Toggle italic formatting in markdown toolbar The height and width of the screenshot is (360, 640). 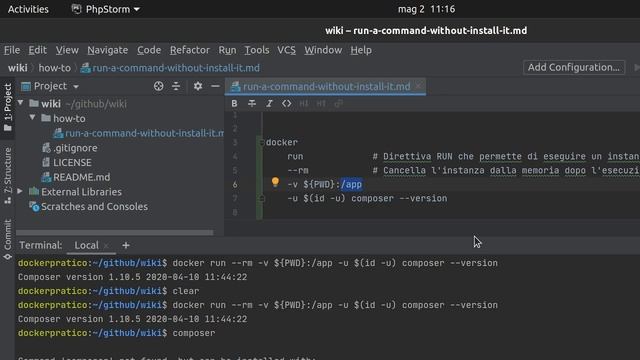[269, 104]
